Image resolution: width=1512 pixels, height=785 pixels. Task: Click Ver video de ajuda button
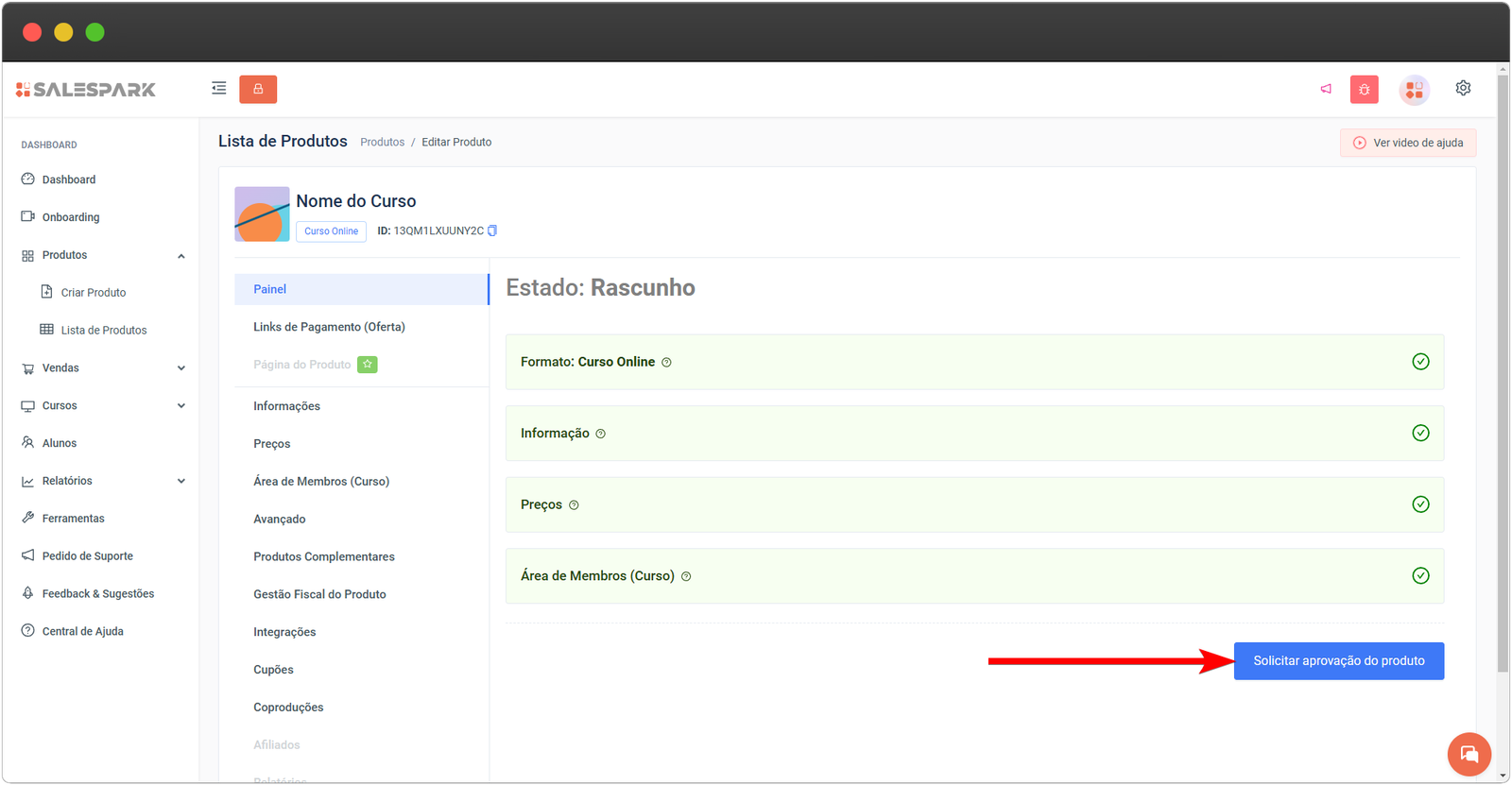[1407, 143]
